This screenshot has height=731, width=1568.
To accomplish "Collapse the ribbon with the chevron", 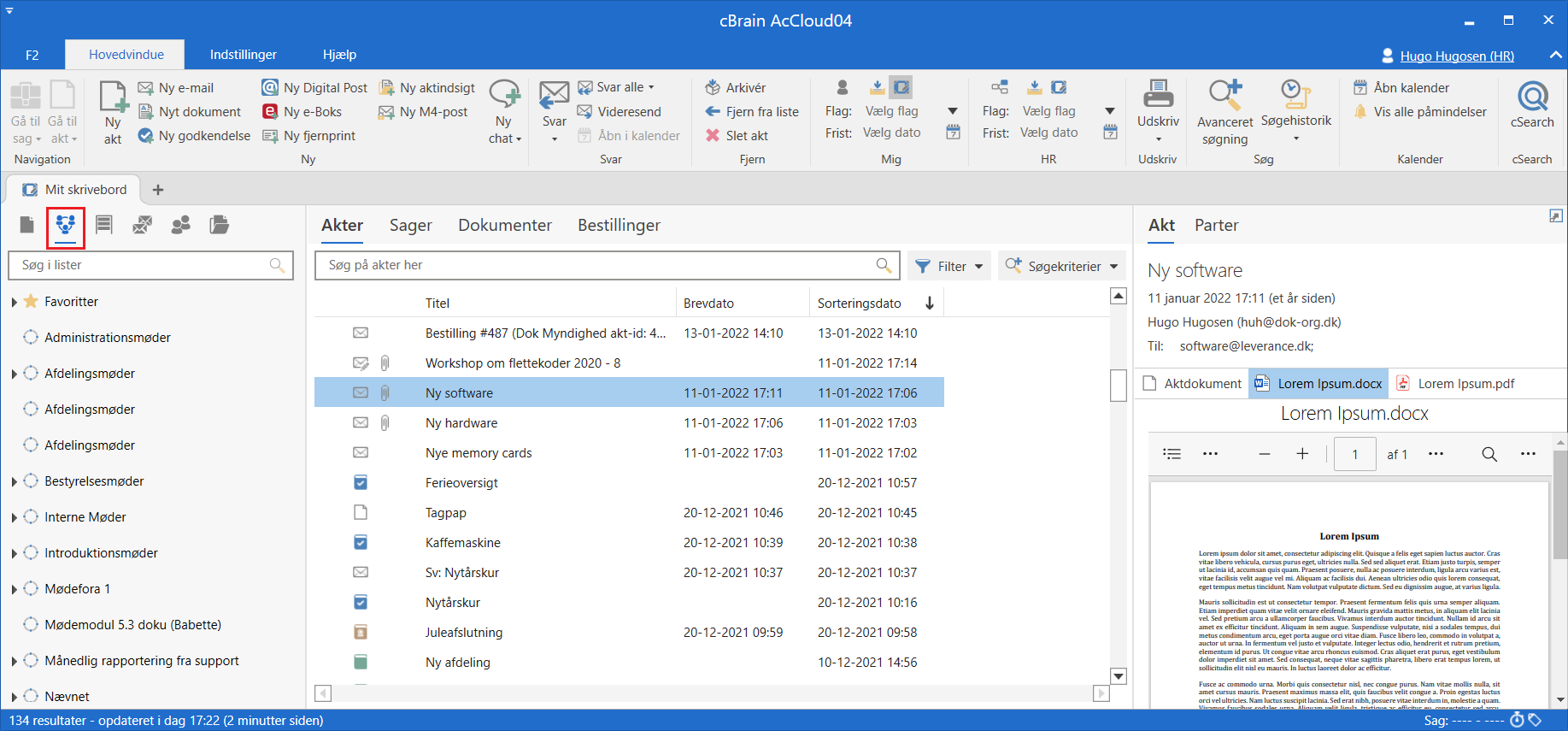I will pos(1554,55).
